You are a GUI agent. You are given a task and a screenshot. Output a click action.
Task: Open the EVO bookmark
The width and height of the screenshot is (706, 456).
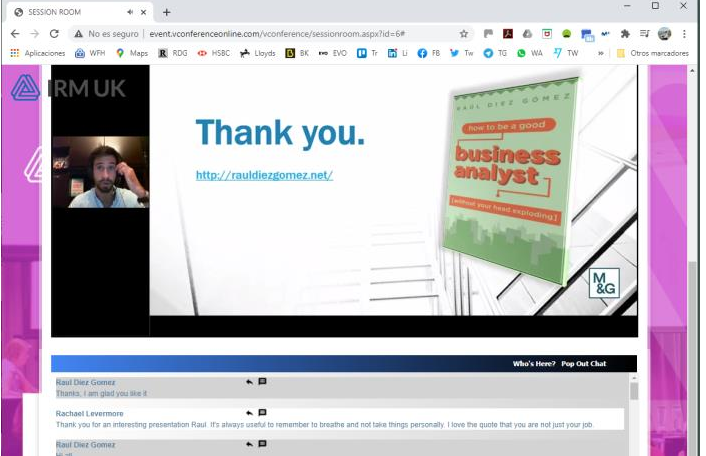click(x=333, y=53)
